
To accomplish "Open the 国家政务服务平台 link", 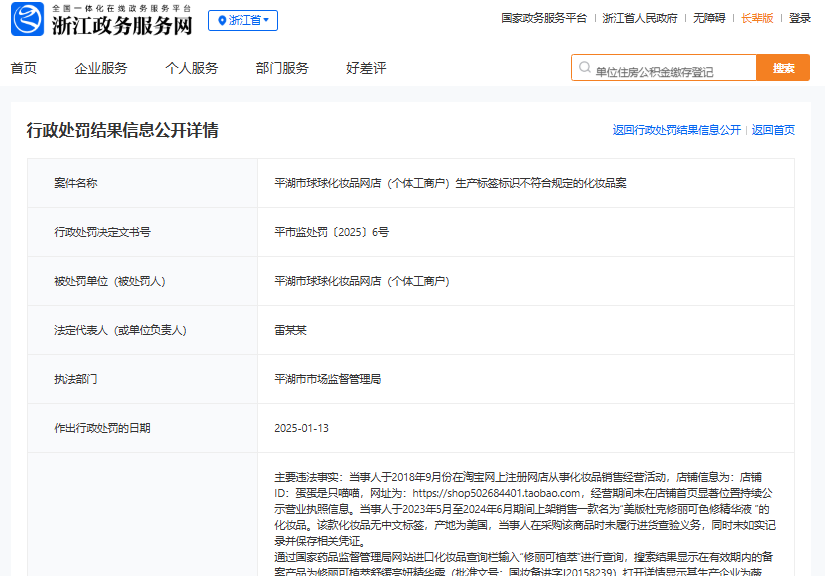I will point(544,18).
